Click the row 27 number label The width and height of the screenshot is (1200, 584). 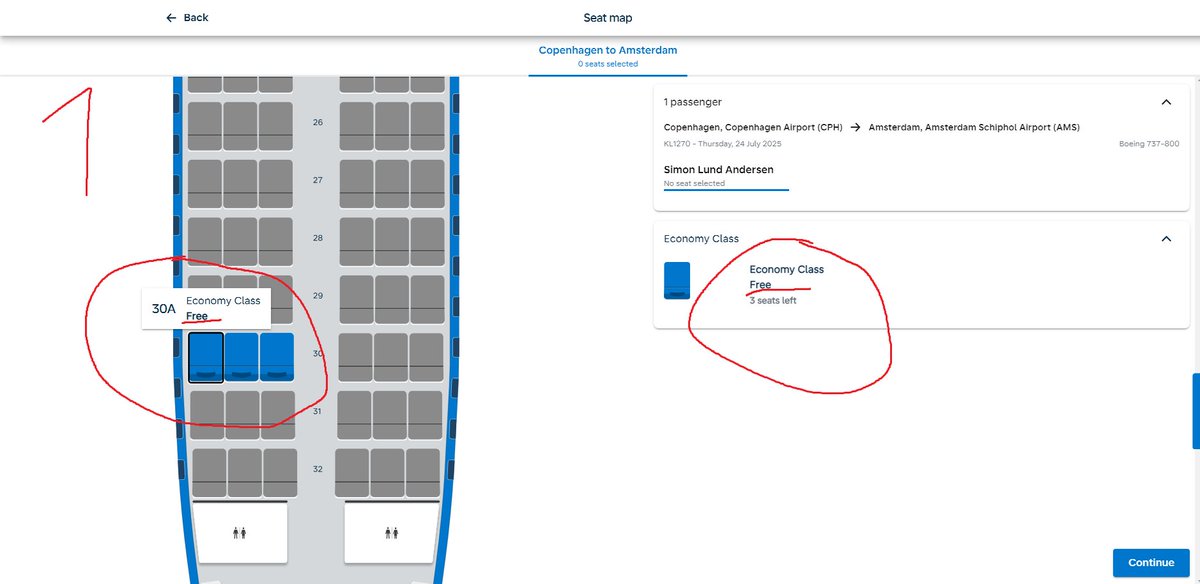(x=318, y=181)
